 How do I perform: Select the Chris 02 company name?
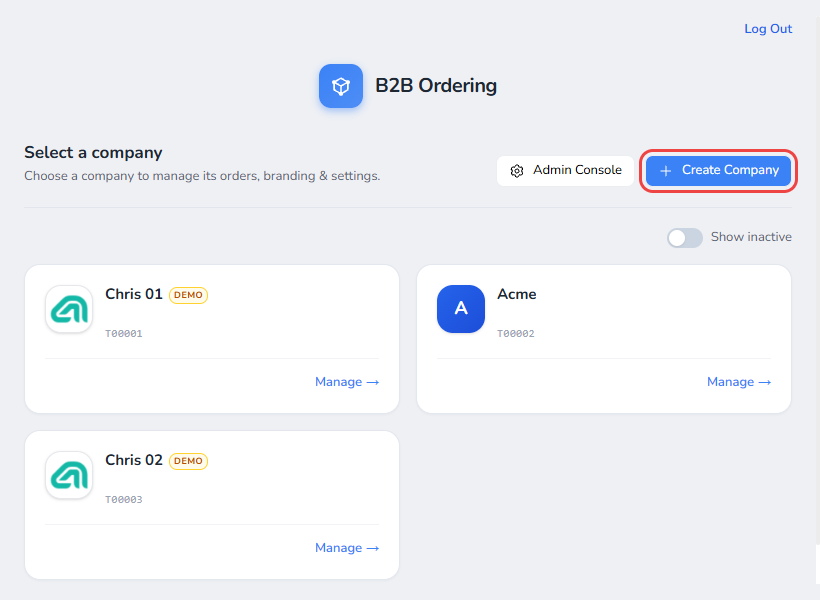[x=134, y=460]
